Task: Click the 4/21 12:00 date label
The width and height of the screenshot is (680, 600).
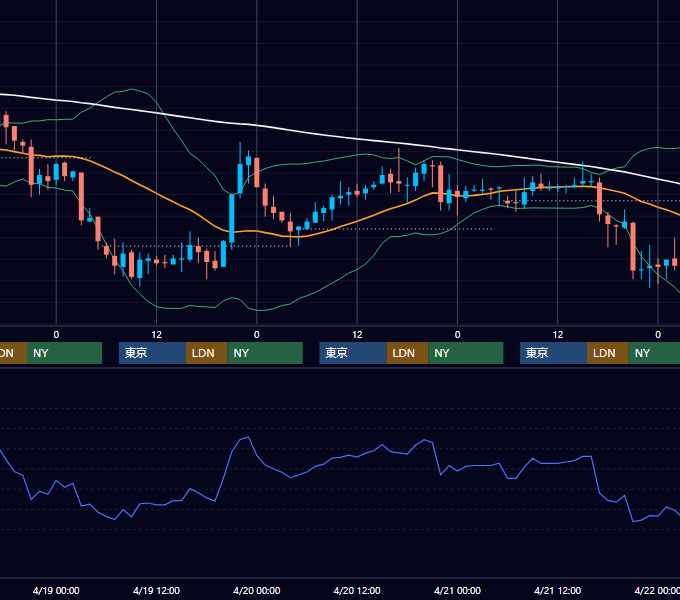Action: tap(558, 590)
